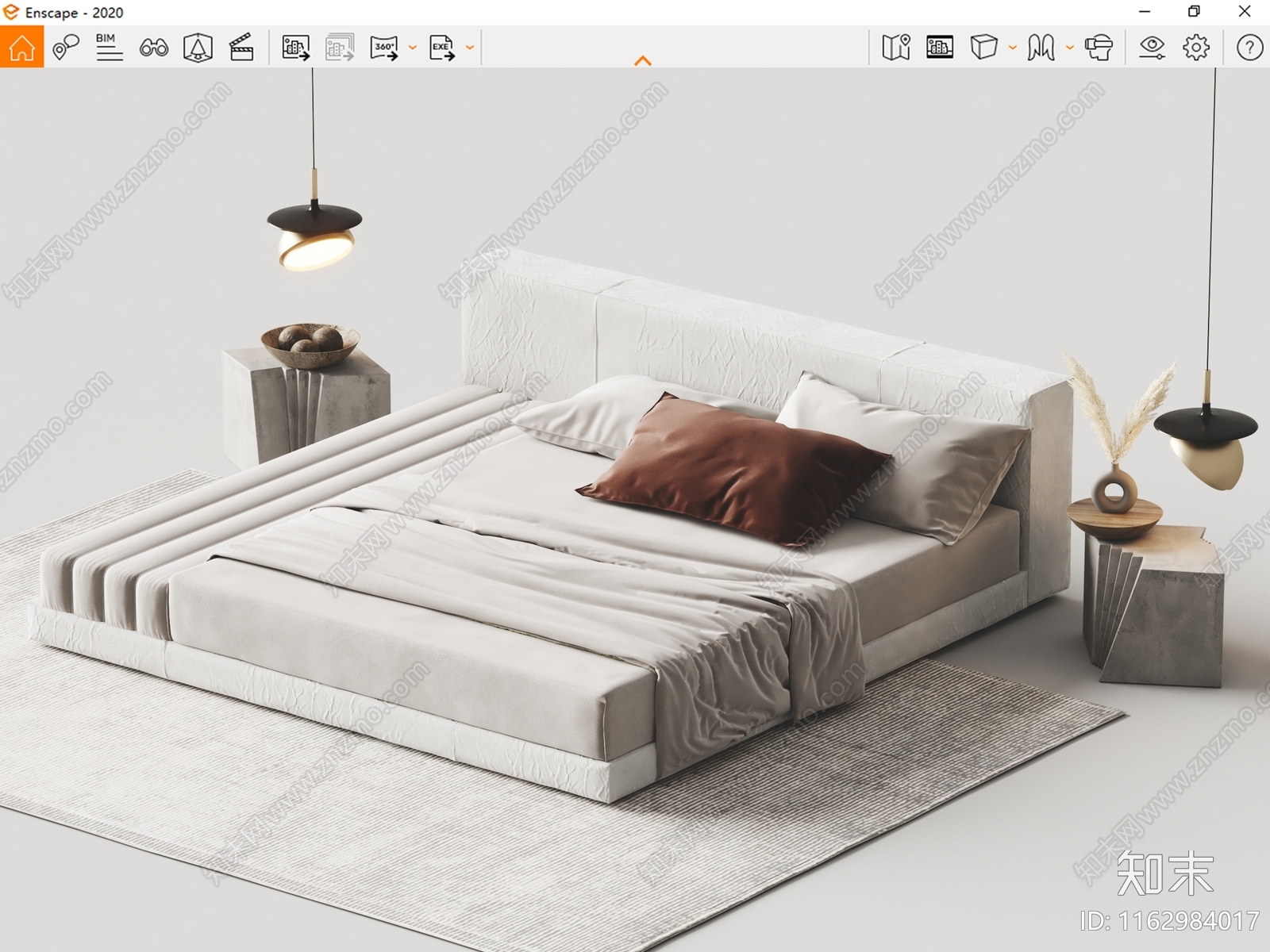This screenshot has height=952, width=1270.
Task: Open the Help question mark
Action: point(1249,48)
